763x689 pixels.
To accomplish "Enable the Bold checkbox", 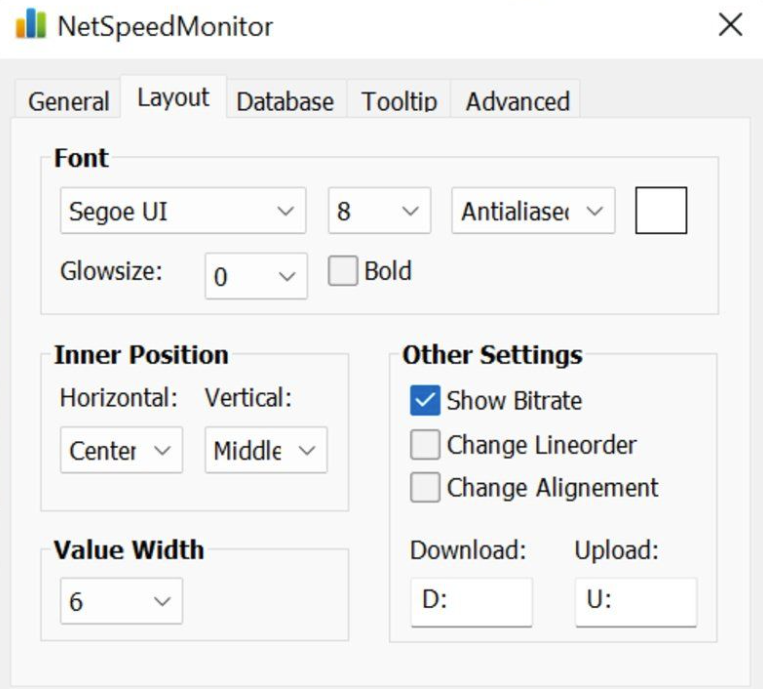I will [x=343, y=271].
